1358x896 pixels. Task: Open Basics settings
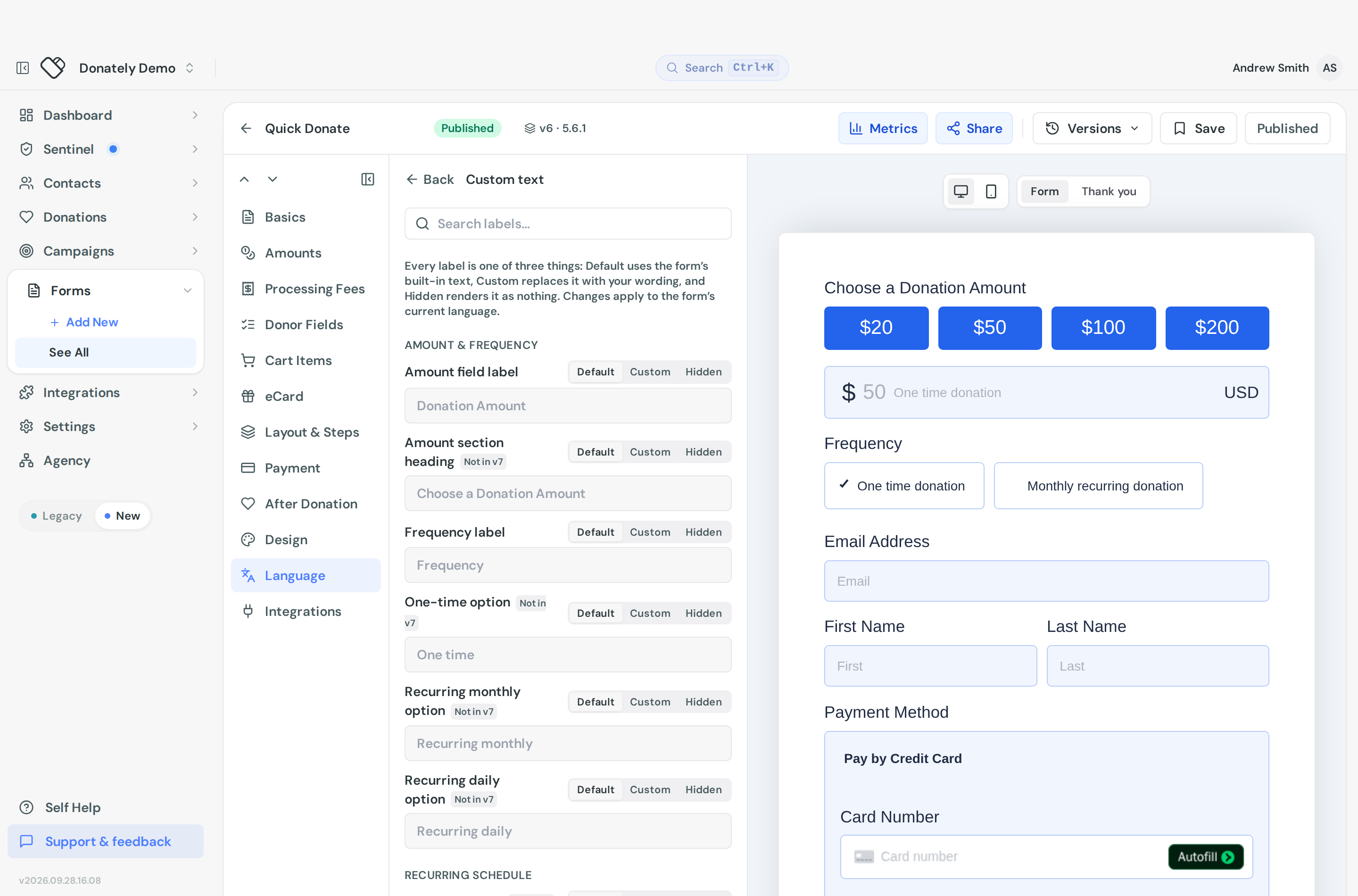pyautogui.click(x=306, y=217)
